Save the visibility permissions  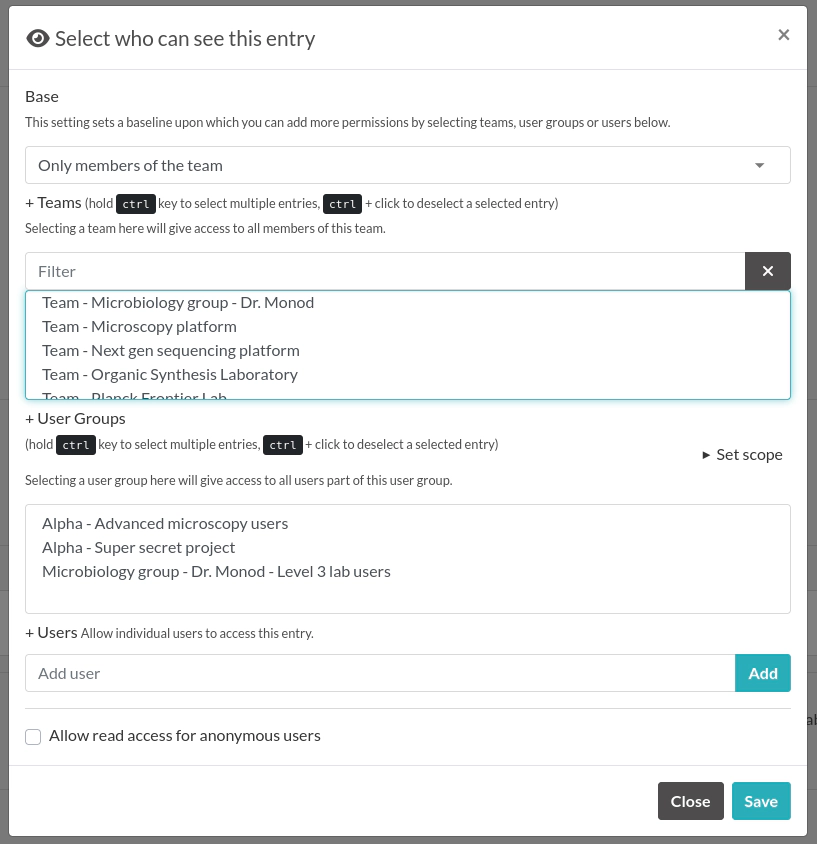click(x=760, y=801)
